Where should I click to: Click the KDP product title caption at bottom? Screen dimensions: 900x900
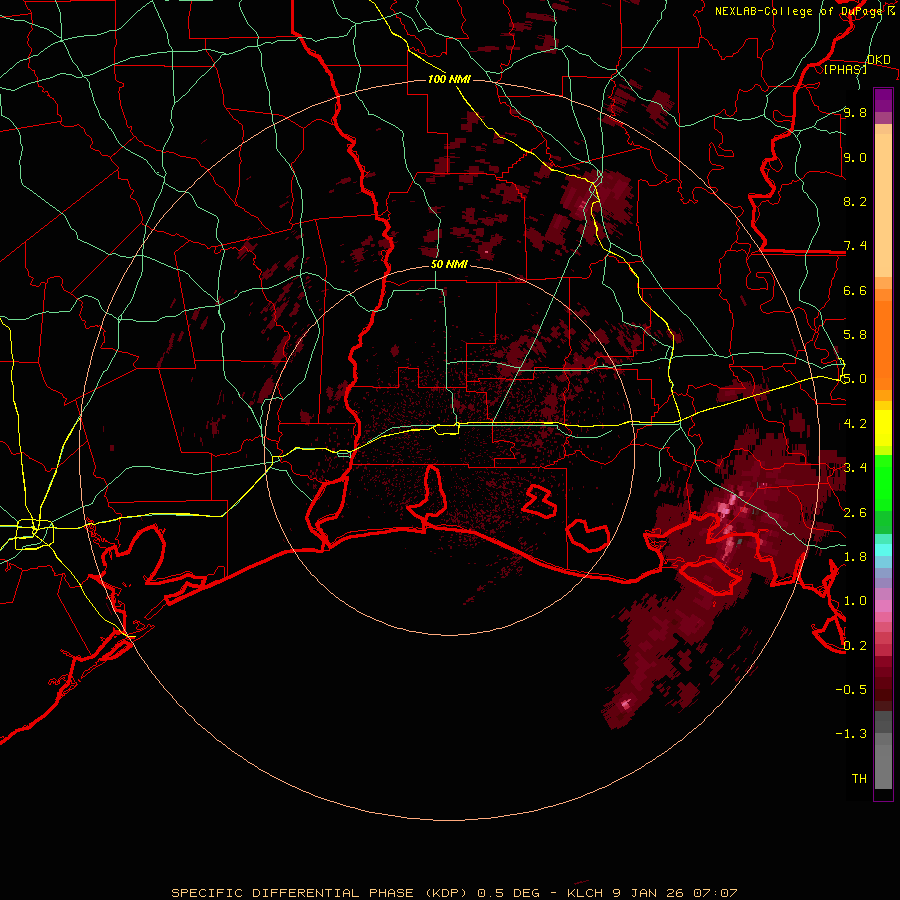(454, 893)
